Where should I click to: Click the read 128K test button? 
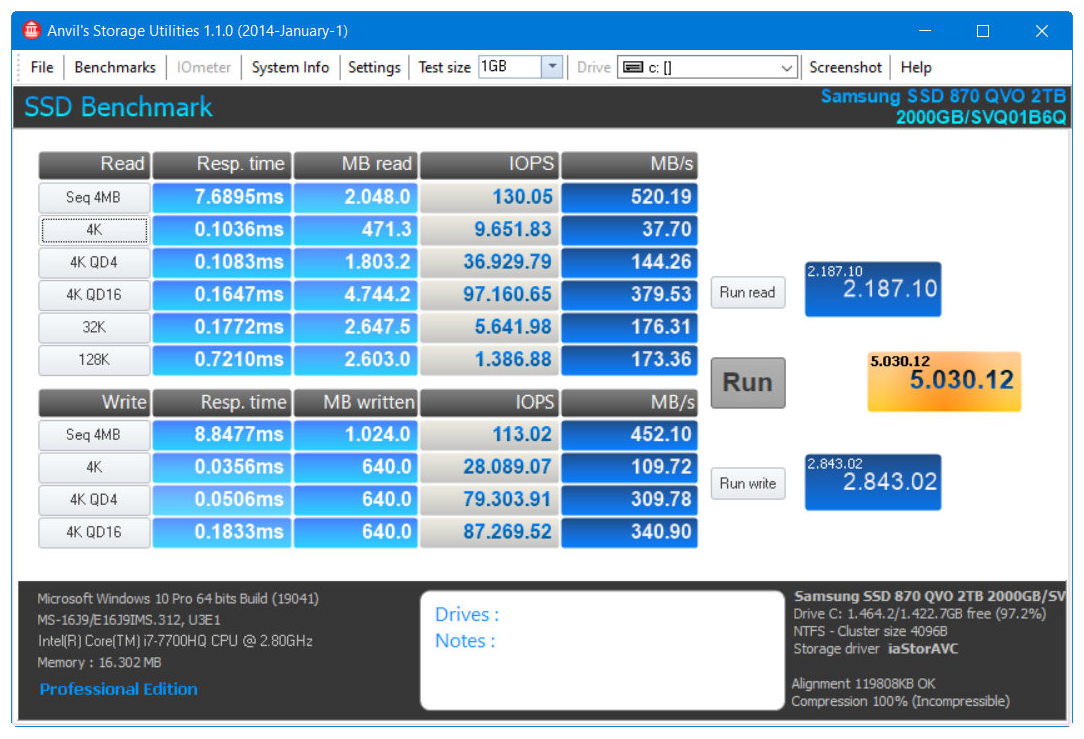(94, 360)
